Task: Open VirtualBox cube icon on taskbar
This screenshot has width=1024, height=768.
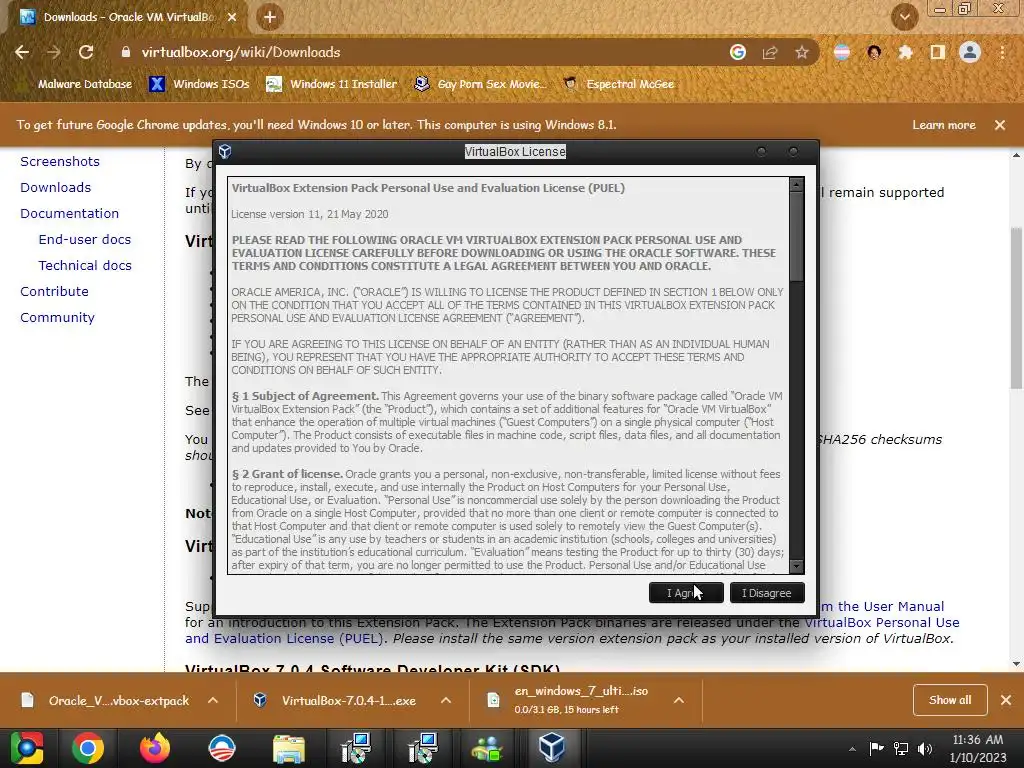Action: click(x=551, y=748)
